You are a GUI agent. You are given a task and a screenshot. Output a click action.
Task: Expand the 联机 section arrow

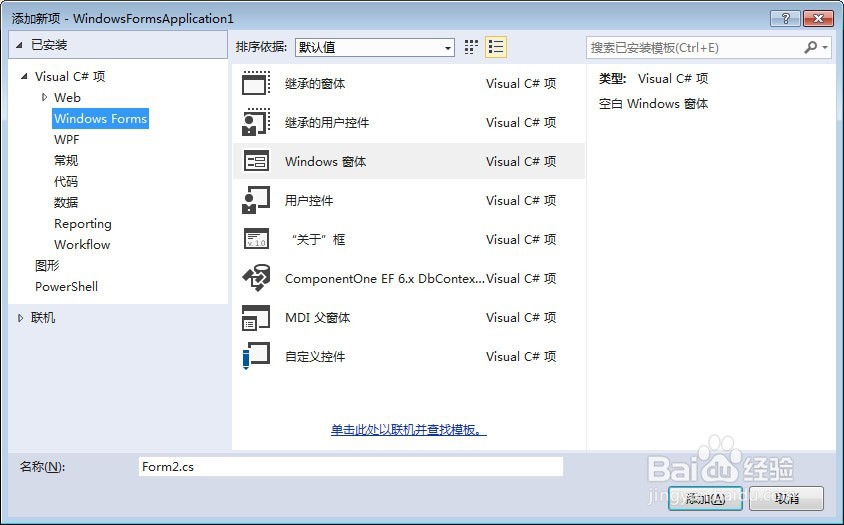click(x=20, y=318)
